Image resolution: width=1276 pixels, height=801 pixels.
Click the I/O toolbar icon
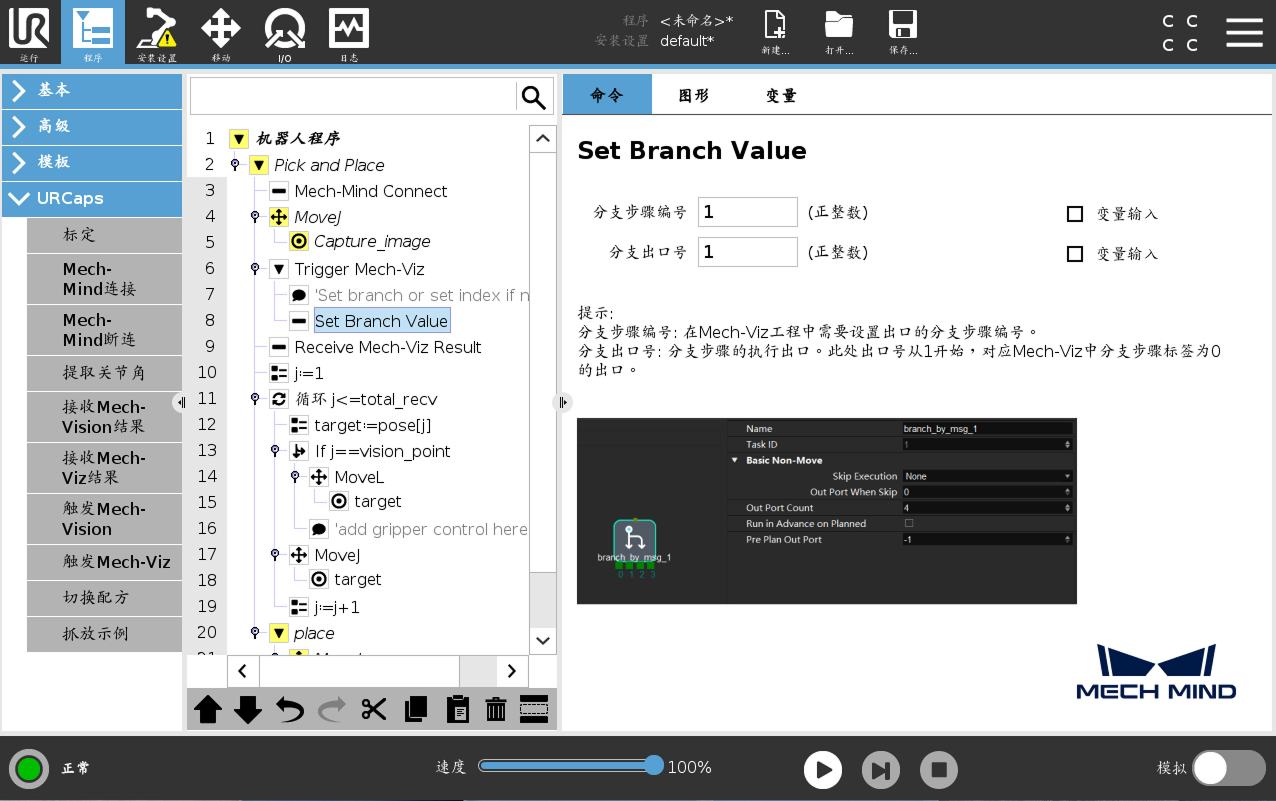pyautogui.click(x=284, y=33)
